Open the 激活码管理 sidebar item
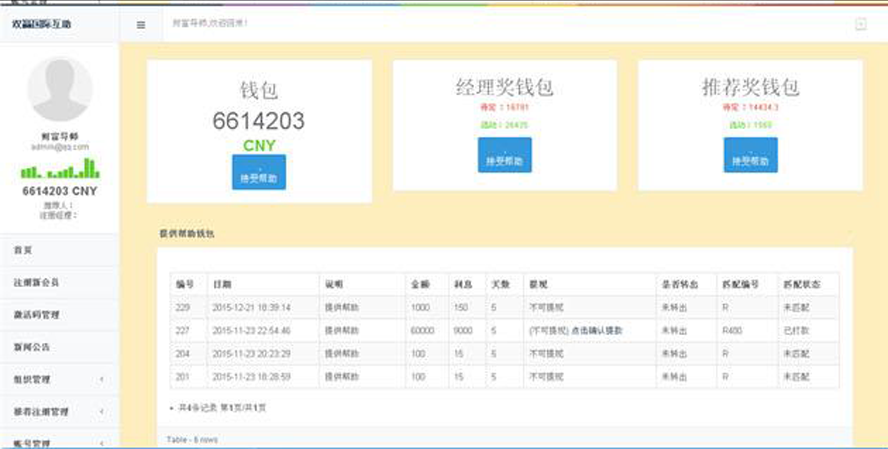Viewport: 888px width, 449px height. (x=59, y=314)
